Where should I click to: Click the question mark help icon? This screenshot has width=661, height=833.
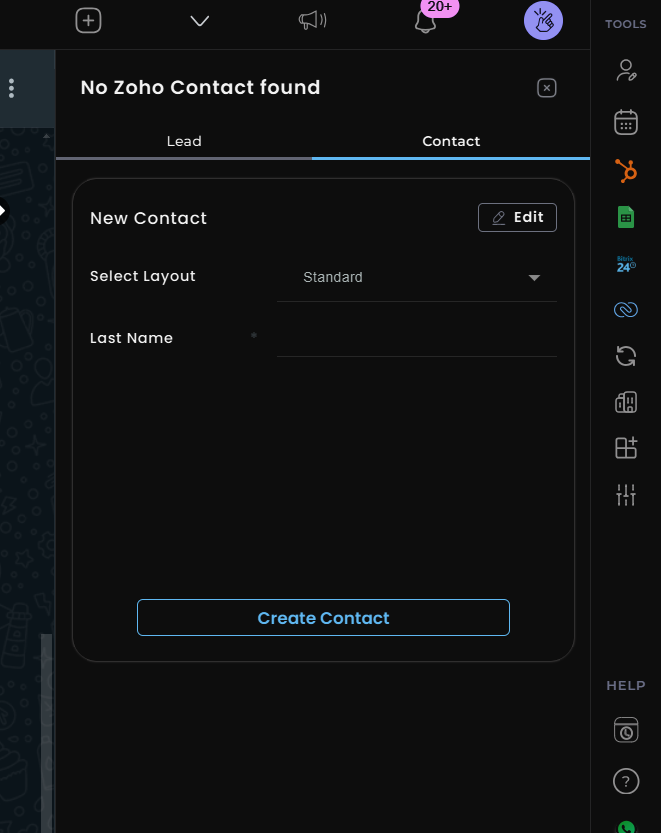[626, 781]
